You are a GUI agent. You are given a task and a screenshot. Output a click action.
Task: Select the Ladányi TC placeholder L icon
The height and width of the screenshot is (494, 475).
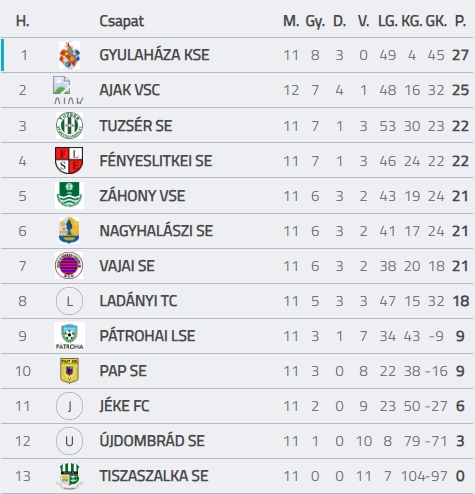point(69,301)
